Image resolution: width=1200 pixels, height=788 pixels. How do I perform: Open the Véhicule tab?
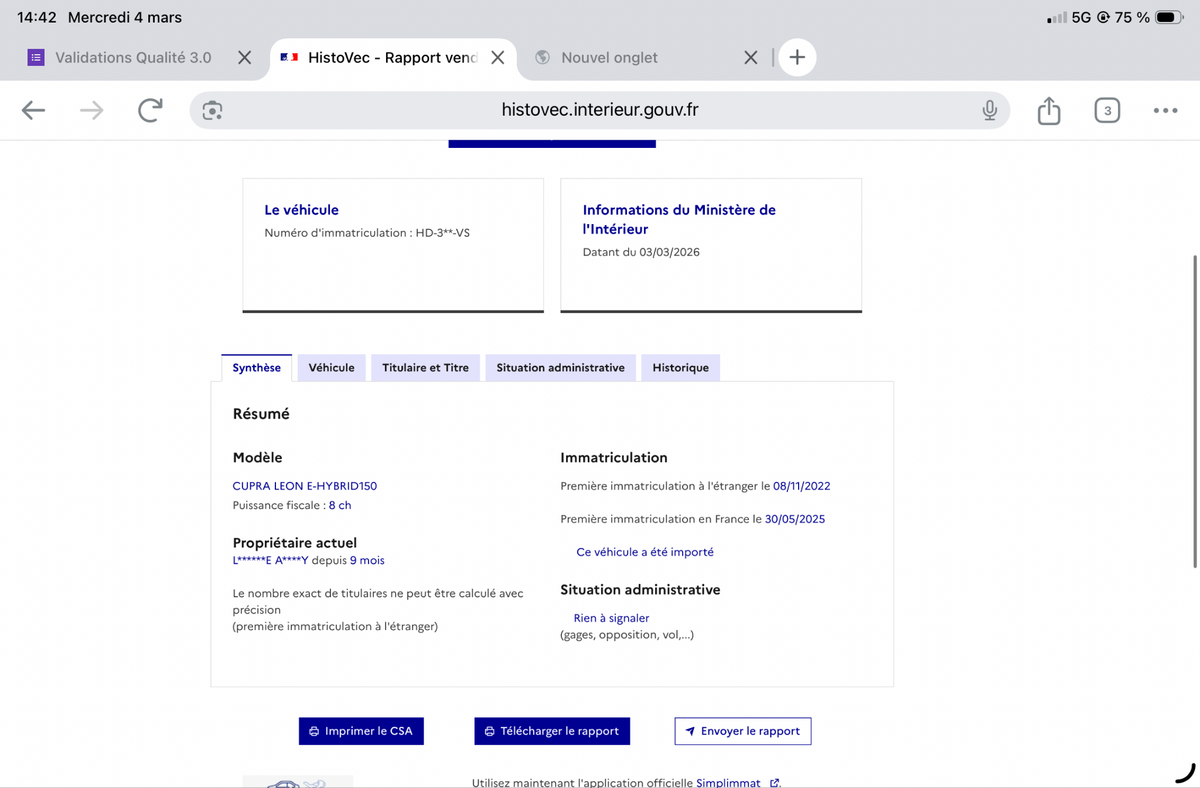[331, 368]
